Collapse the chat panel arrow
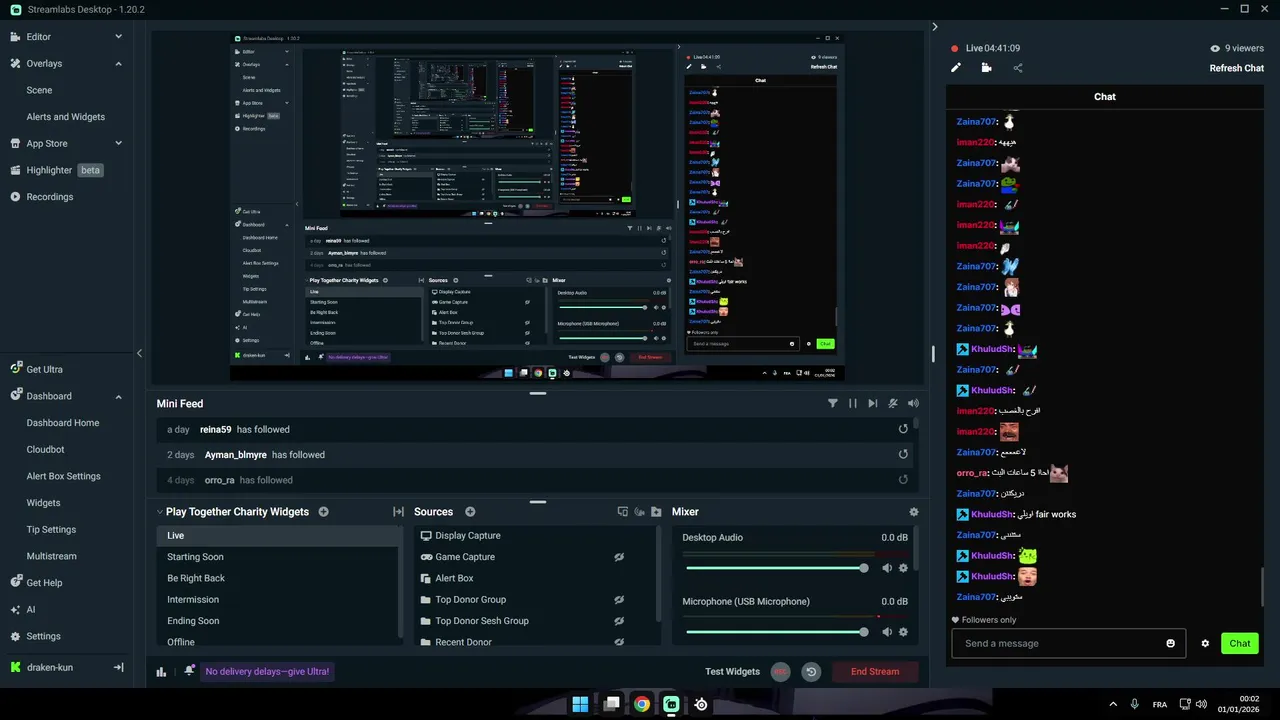This screenshot has width=1280, height=720. click(935, 27)
